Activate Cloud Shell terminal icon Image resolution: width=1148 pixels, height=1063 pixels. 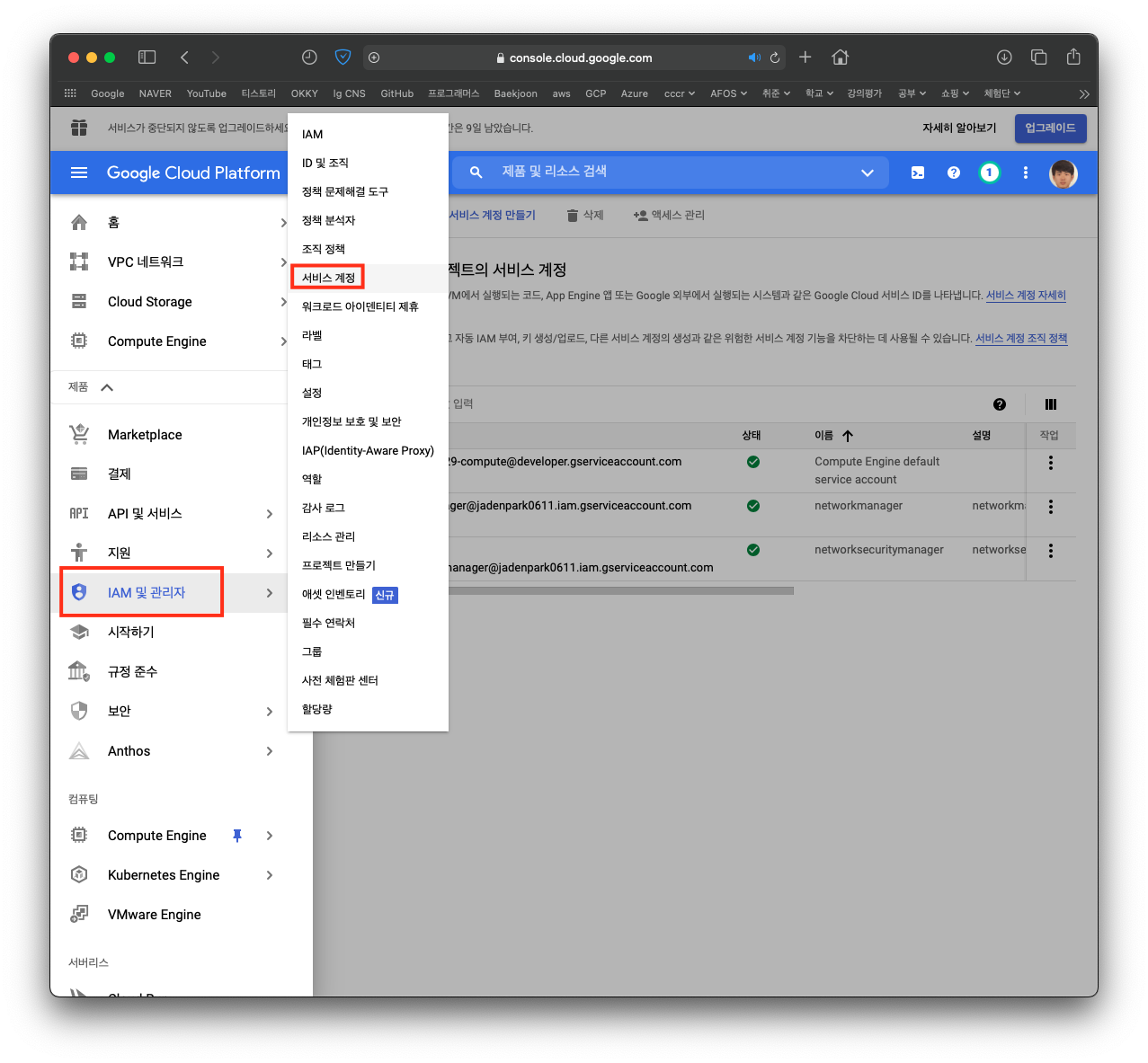click(x=918, y=173)
